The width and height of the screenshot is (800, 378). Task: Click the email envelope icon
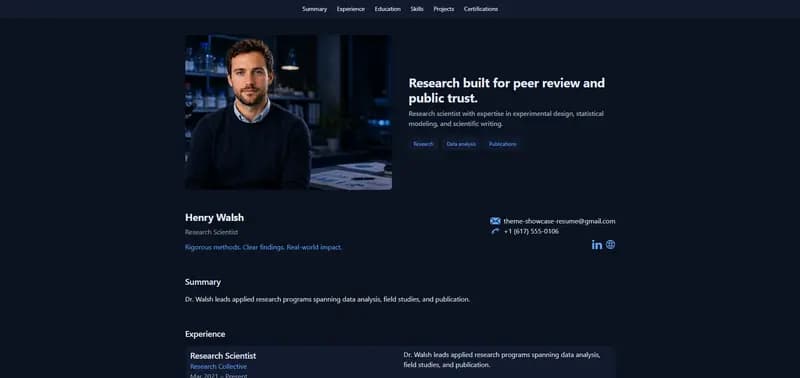click(495, 221)
